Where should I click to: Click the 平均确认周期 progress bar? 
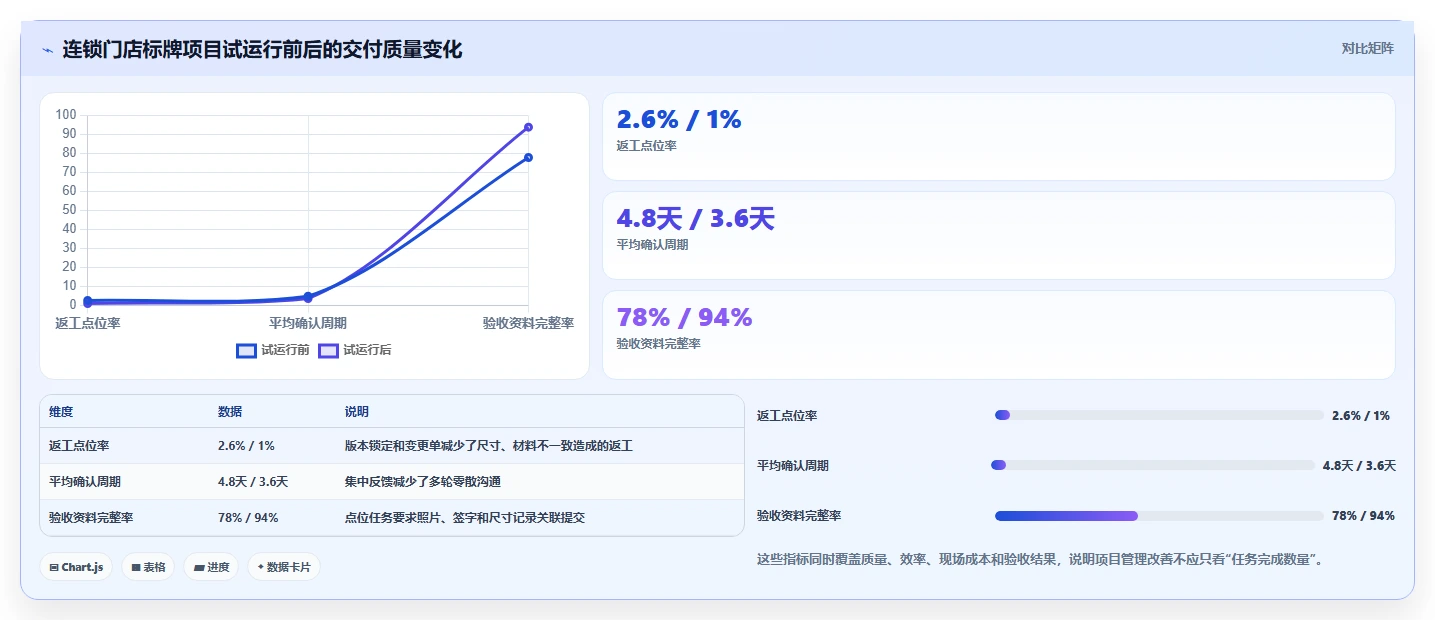pos(1153,465)
